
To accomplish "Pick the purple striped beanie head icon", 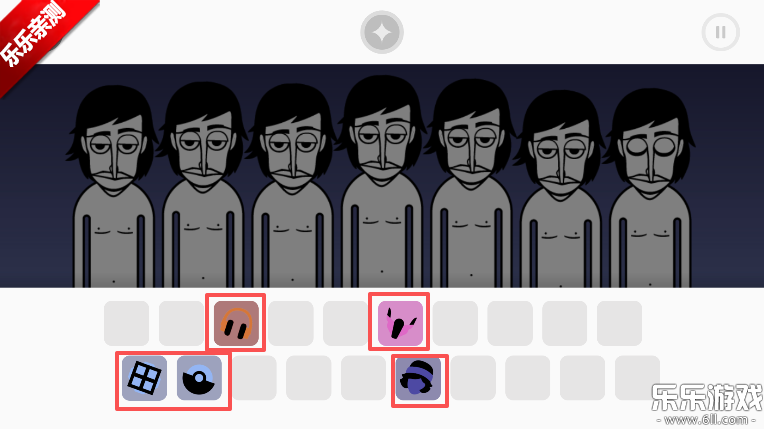I will [418, 378].
